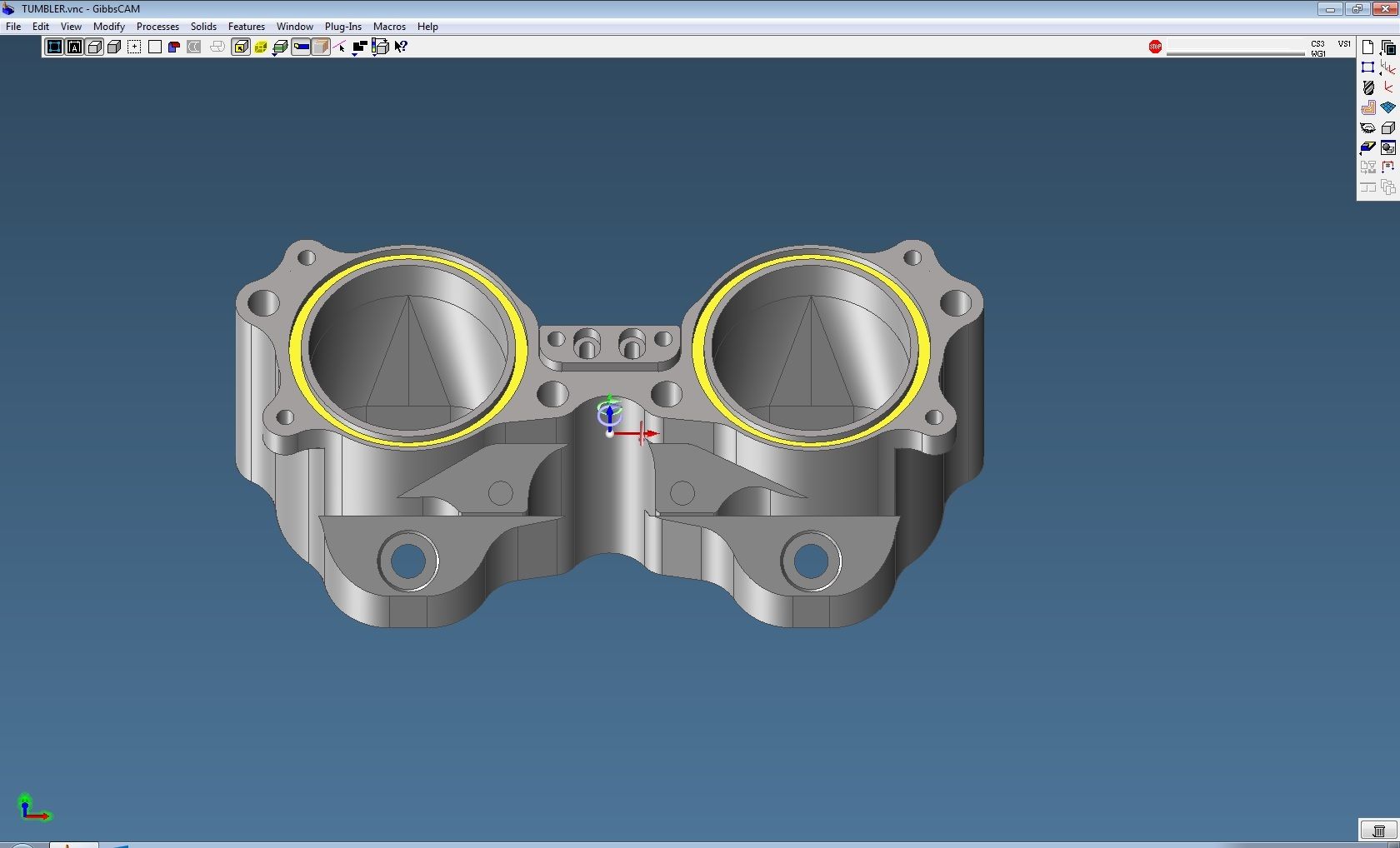The width and height of the screenshot is (1400, 848).
Task: Open Document Control blank page icon
Action: (1367, 47)
